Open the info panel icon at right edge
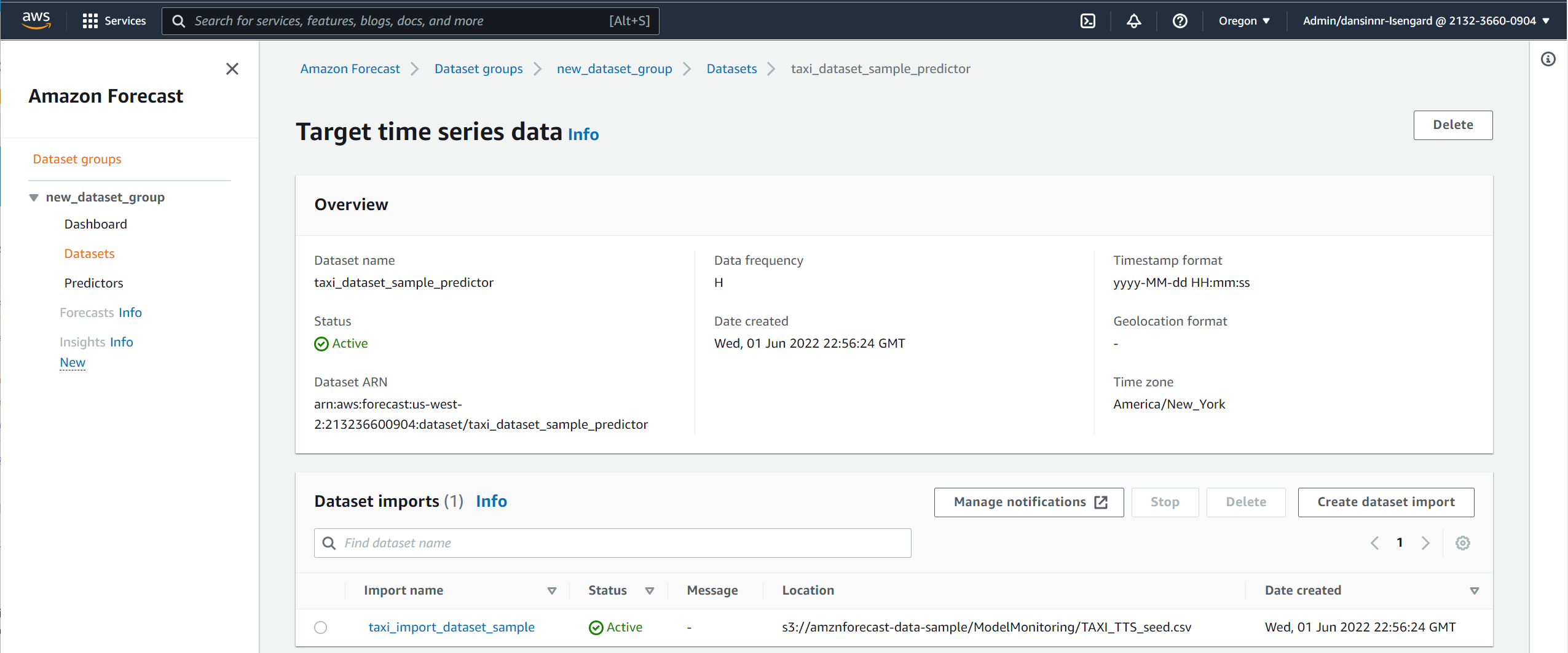1568x653 pixels. (1548, 59)
